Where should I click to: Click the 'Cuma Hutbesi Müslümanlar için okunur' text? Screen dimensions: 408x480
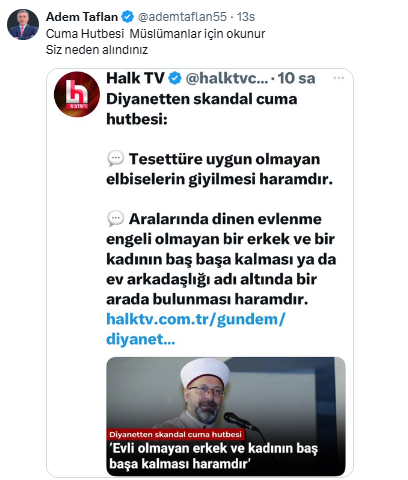click(x=155, y=34)
